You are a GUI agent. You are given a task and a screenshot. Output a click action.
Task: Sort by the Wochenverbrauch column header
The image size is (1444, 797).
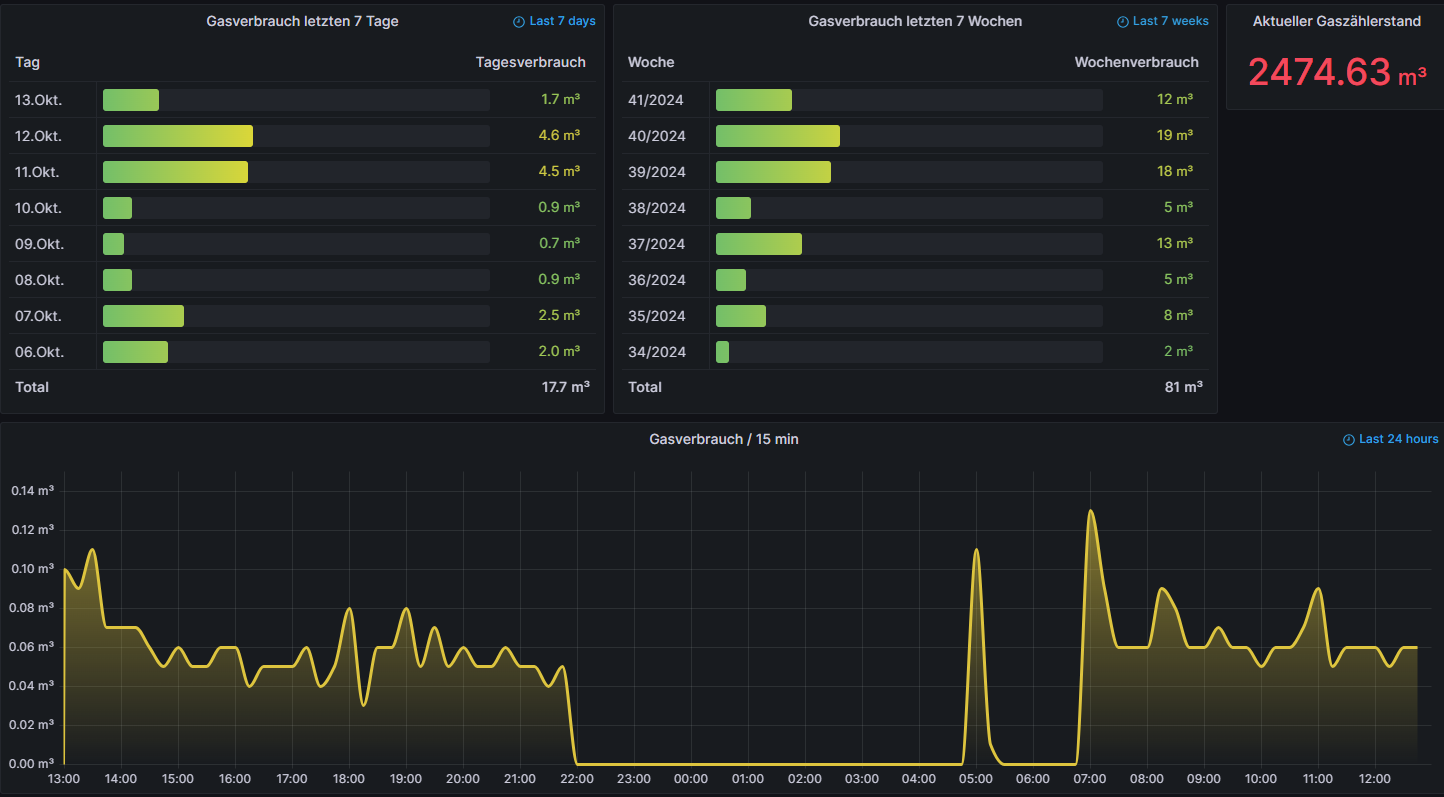tap(1136, 62)
